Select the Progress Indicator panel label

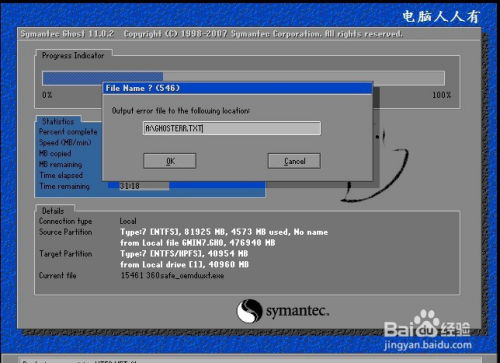click(73, 55)
